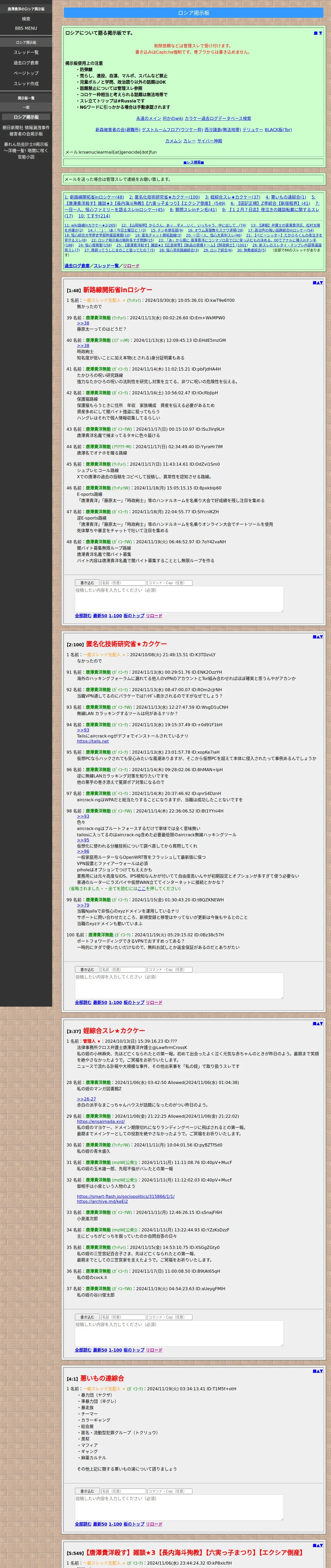Image resolution: width=331 pixels, height=1568 pixels.
Task: Open スレッド一覧 in the sidebar
Action: [x=26, y=52]
